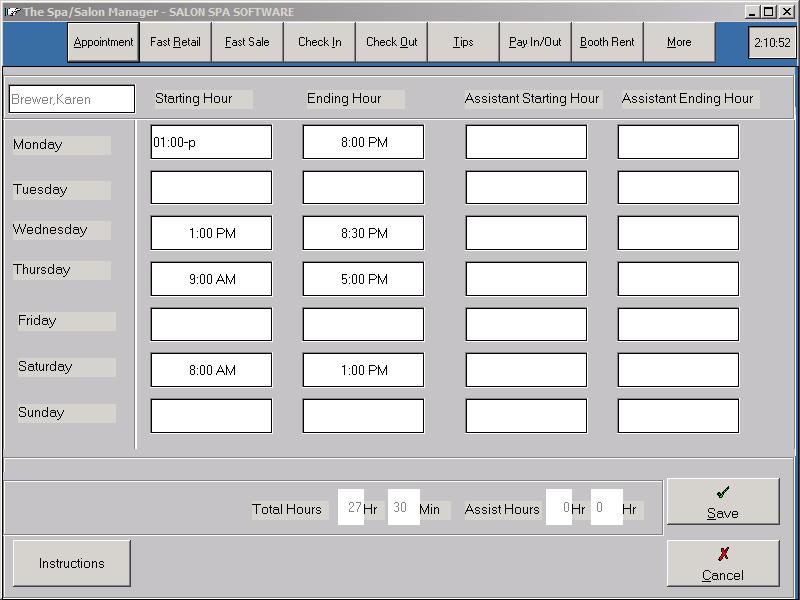
Task: Open the Tips toolbar item
Action: (463, 42)
